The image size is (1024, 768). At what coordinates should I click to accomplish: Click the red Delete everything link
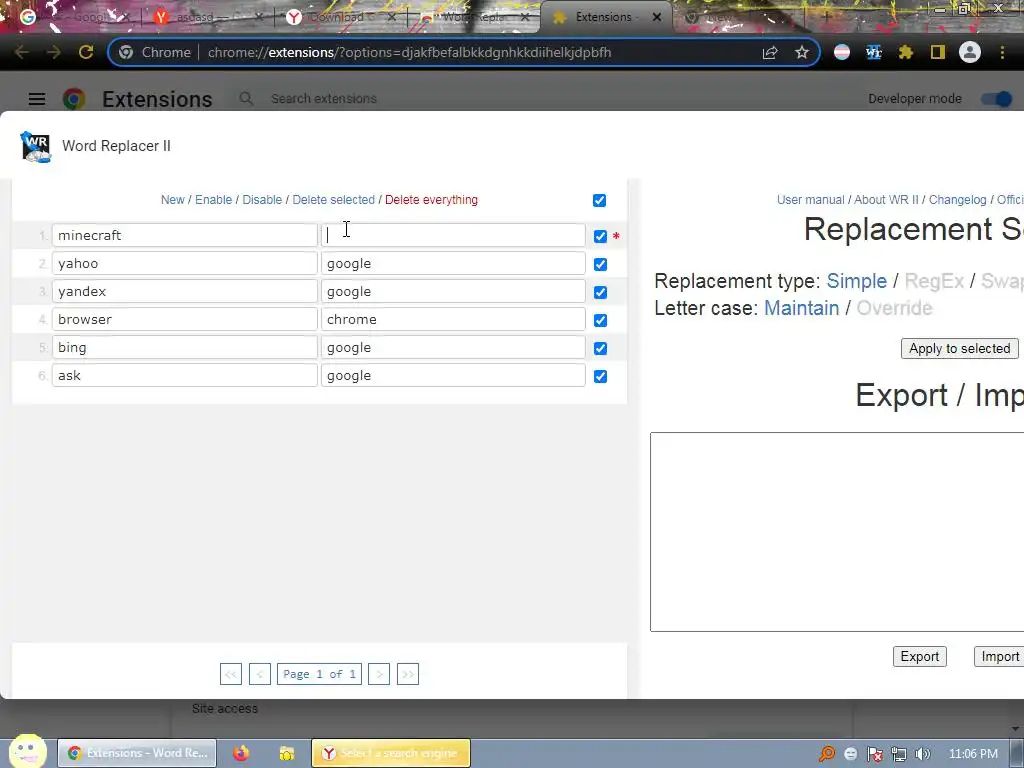coord(431,200)
